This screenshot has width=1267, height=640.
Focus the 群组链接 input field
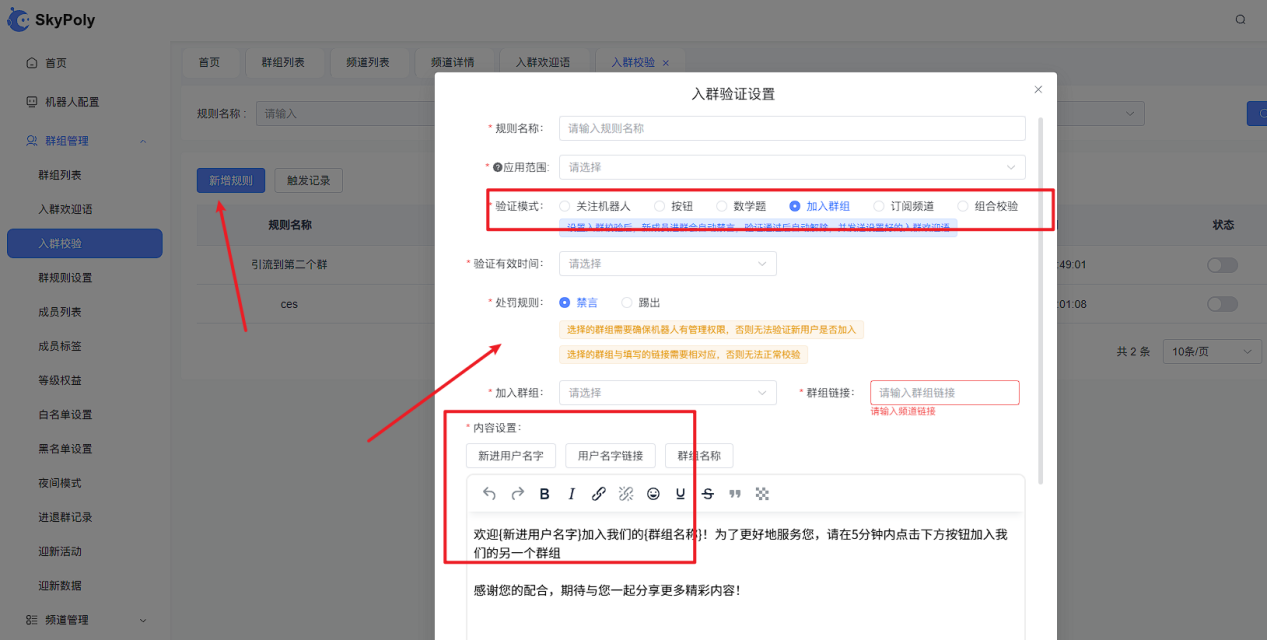tap(945, 393)
